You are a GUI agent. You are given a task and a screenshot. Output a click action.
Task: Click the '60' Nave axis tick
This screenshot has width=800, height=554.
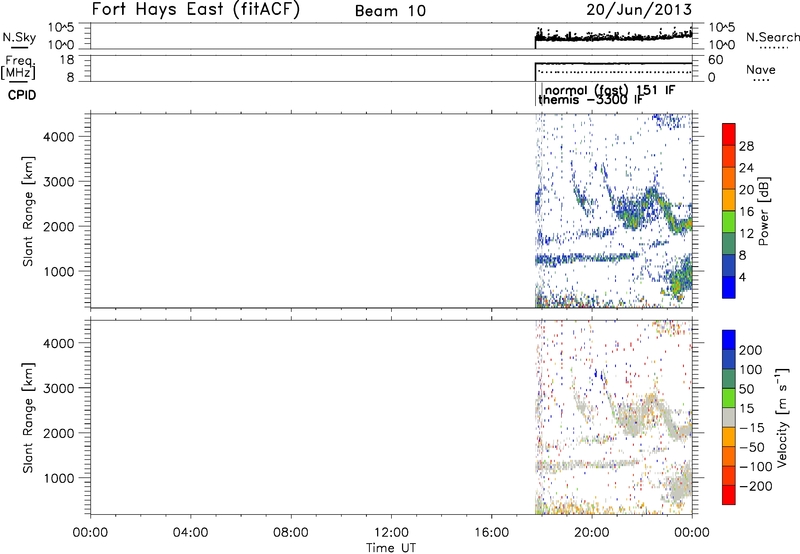[716, 60]
